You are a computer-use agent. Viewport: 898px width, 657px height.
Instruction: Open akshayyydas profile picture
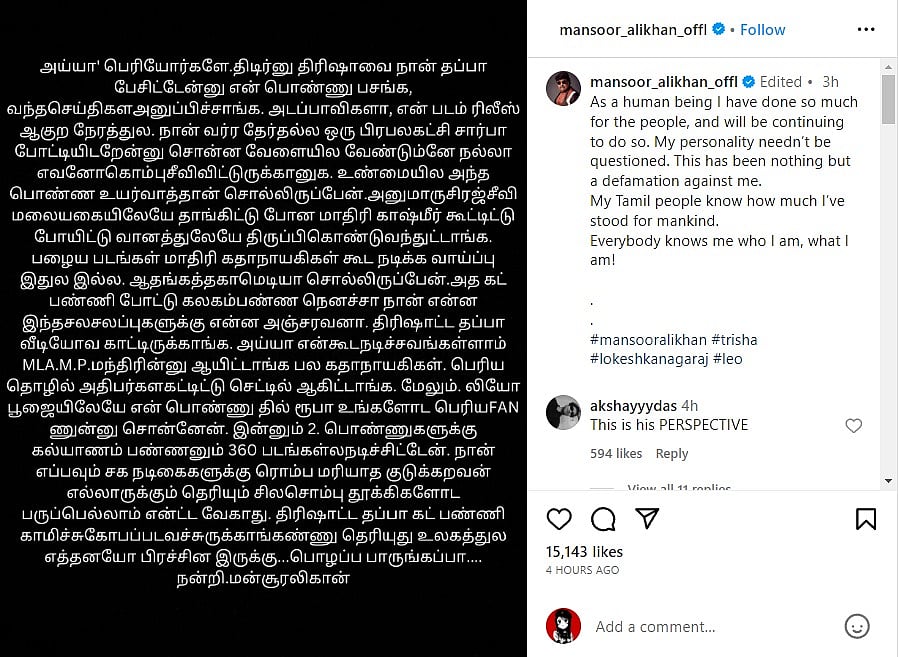pos(563,412)
